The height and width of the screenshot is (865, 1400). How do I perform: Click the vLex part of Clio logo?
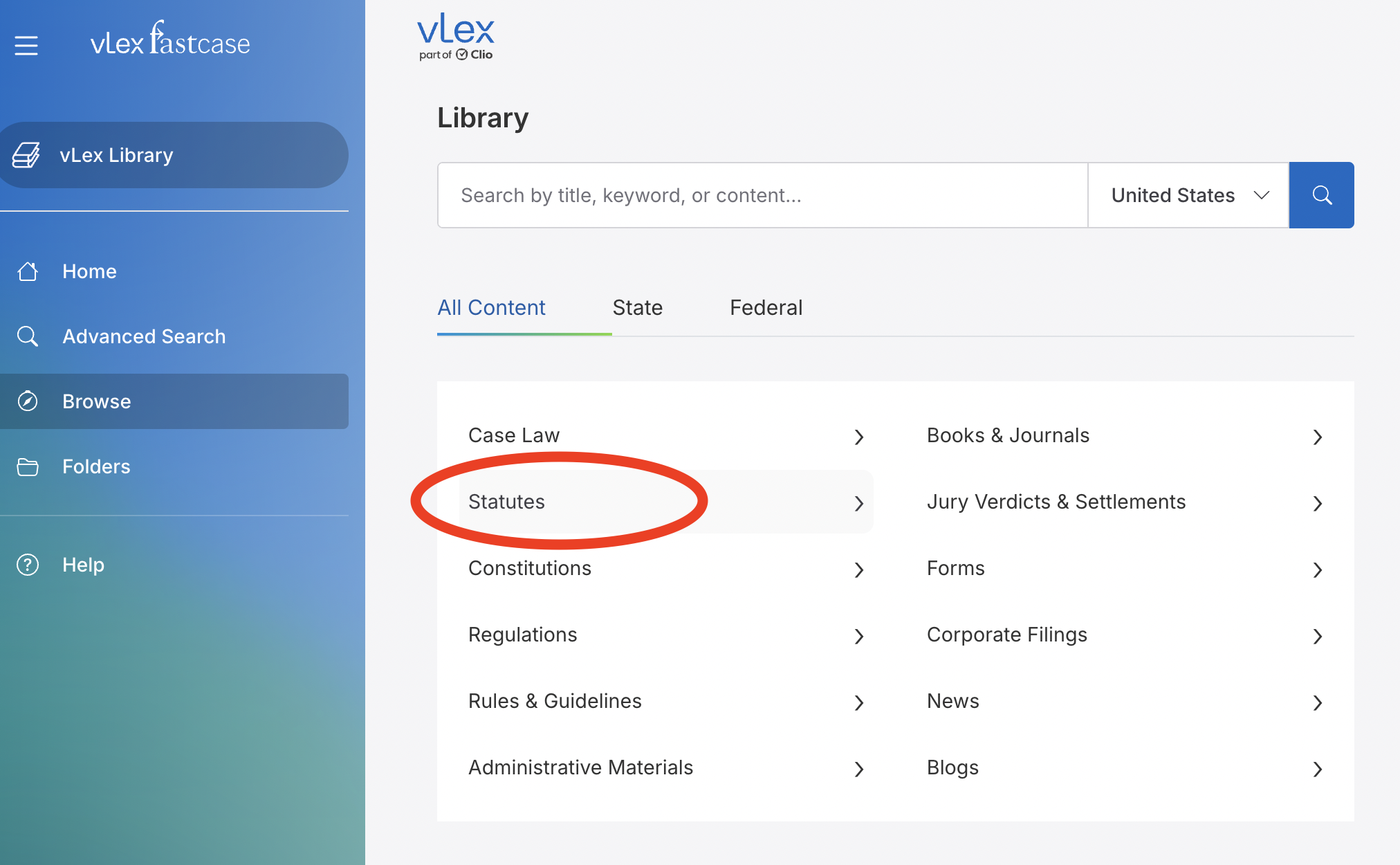(456, 38)
